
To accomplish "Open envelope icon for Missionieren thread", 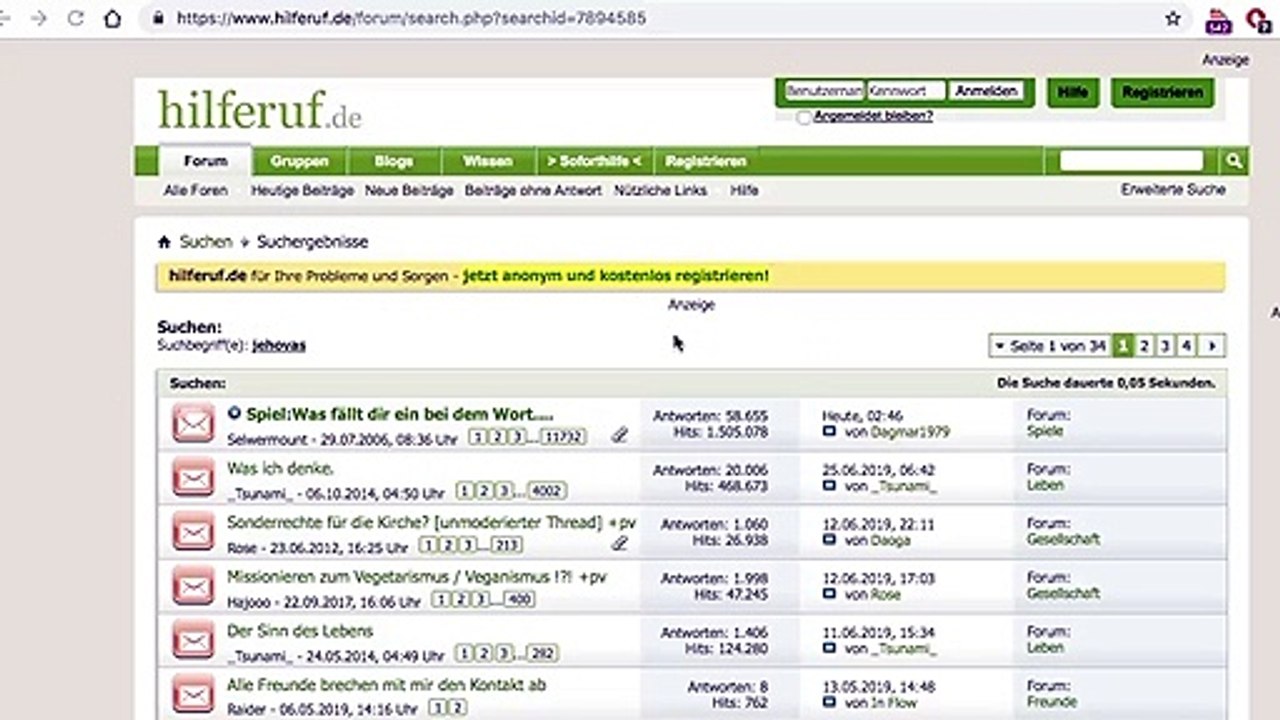I will pos(193,585).
